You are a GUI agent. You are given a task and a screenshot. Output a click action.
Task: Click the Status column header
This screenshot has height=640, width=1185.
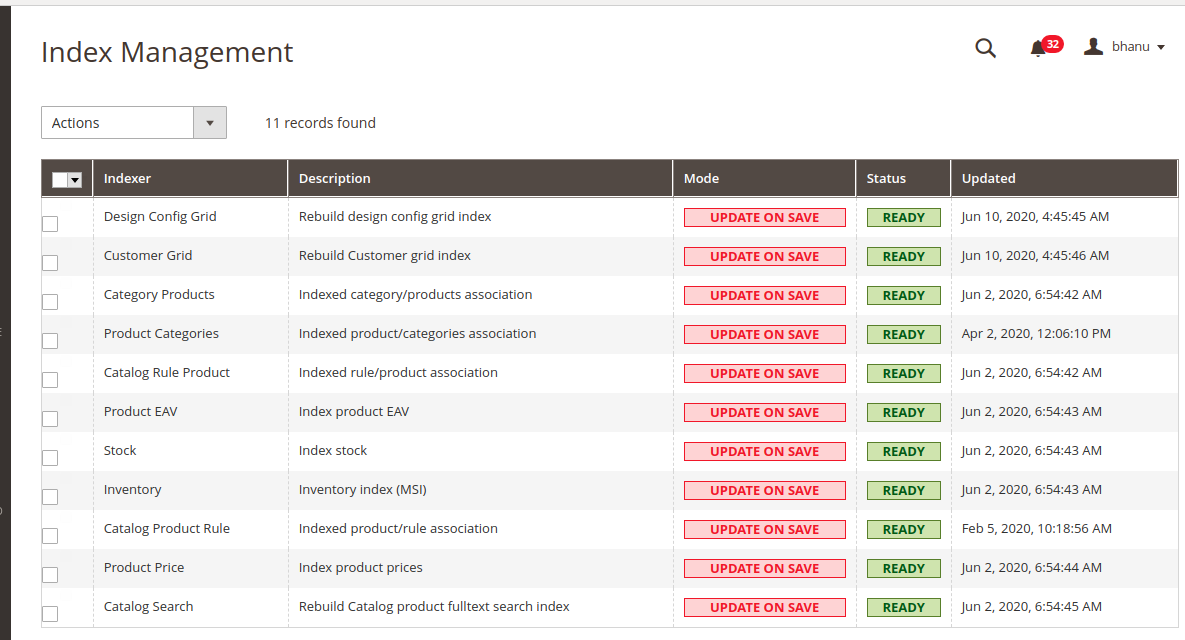[885, 178]
